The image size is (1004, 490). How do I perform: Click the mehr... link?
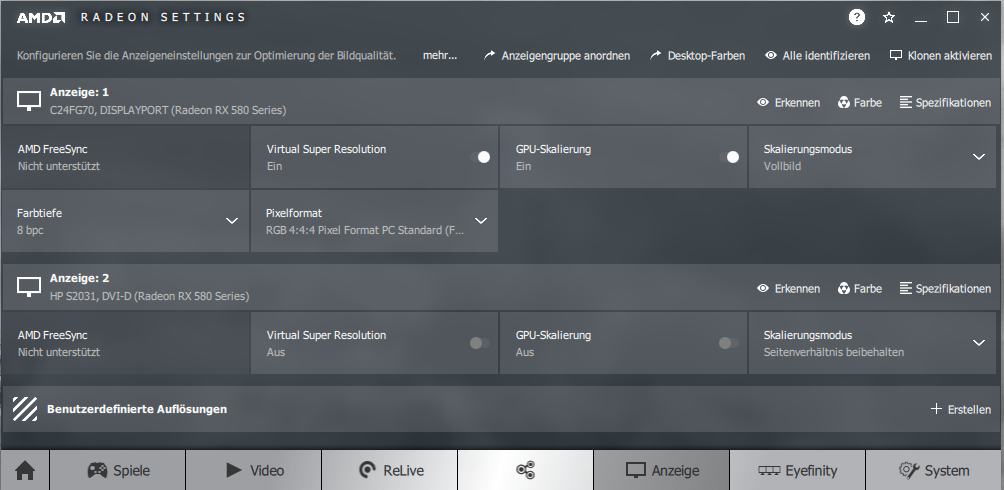(440, 56)
